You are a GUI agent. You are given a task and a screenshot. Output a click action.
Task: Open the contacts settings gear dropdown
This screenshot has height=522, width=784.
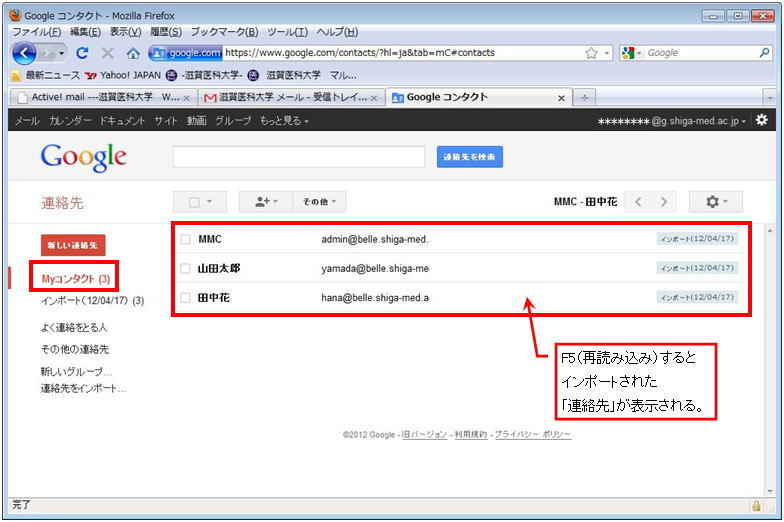tap(716, 202)
